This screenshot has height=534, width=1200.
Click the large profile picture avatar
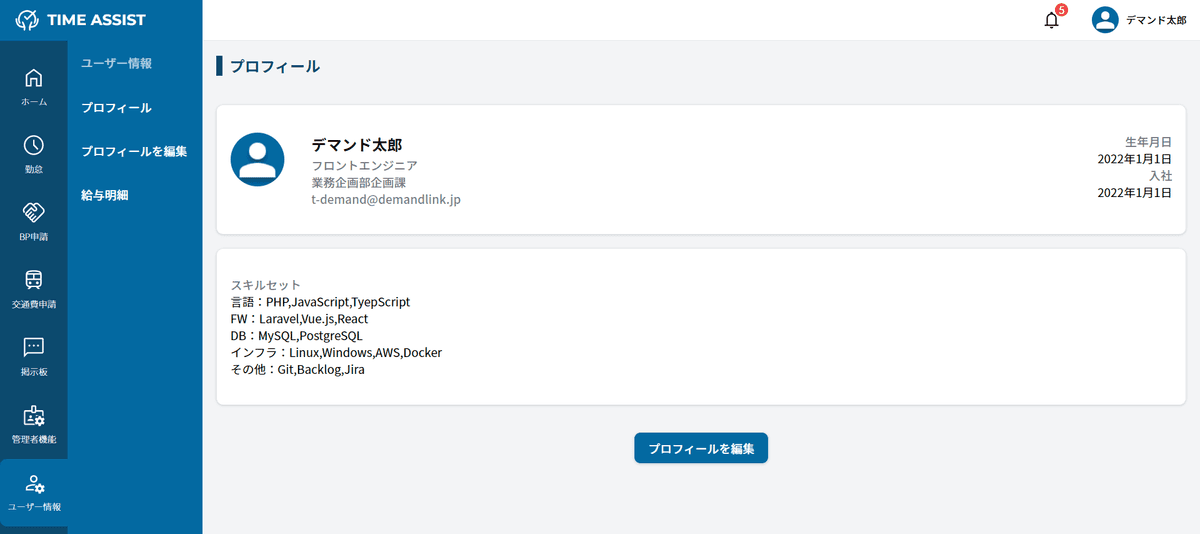point(258,159)
